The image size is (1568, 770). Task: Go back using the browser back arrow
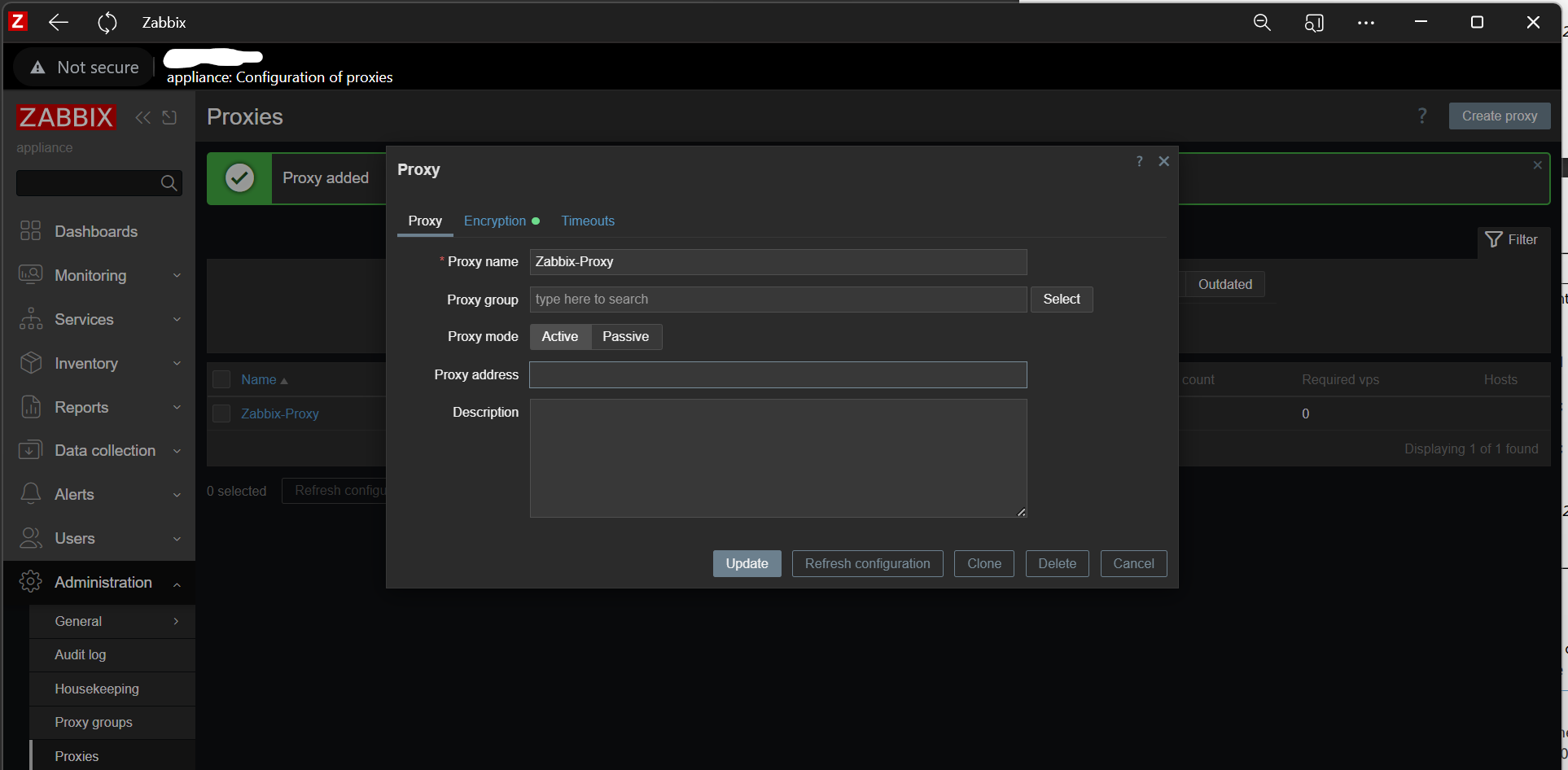pyautogui.click(x=59, y=23)
